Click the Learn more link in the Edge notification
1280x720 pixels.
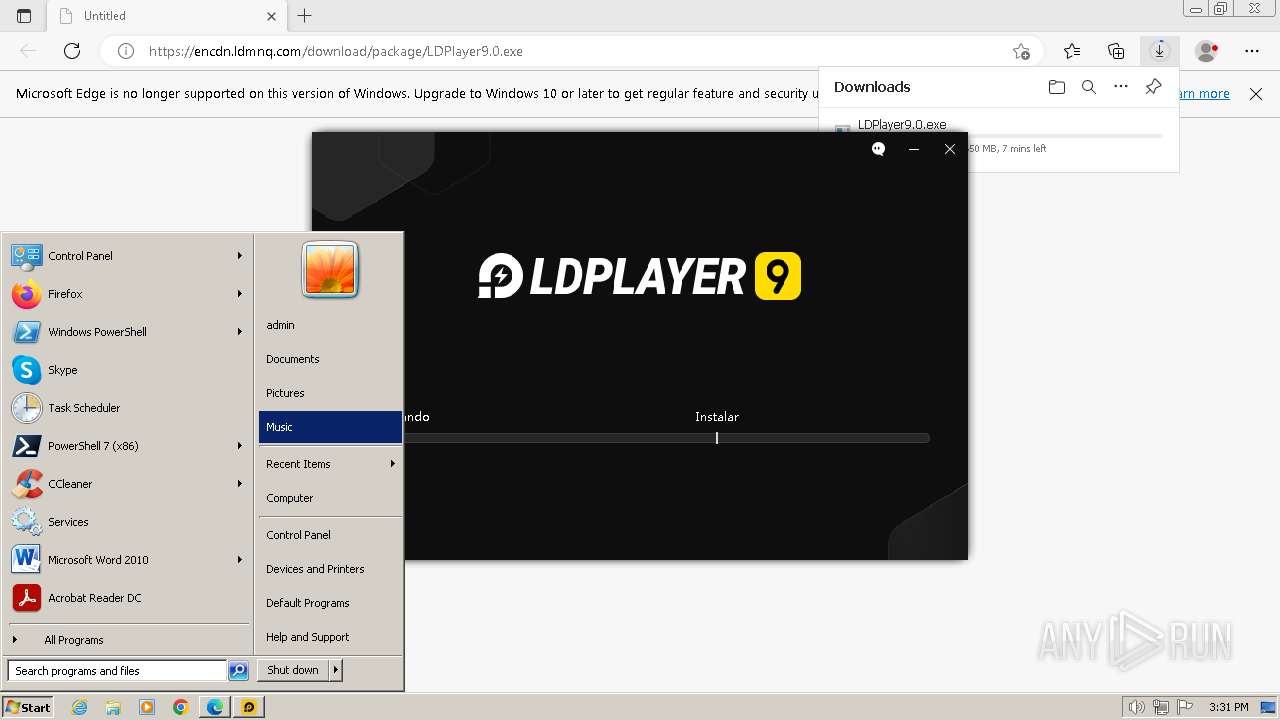click(x=1204, y=94)
